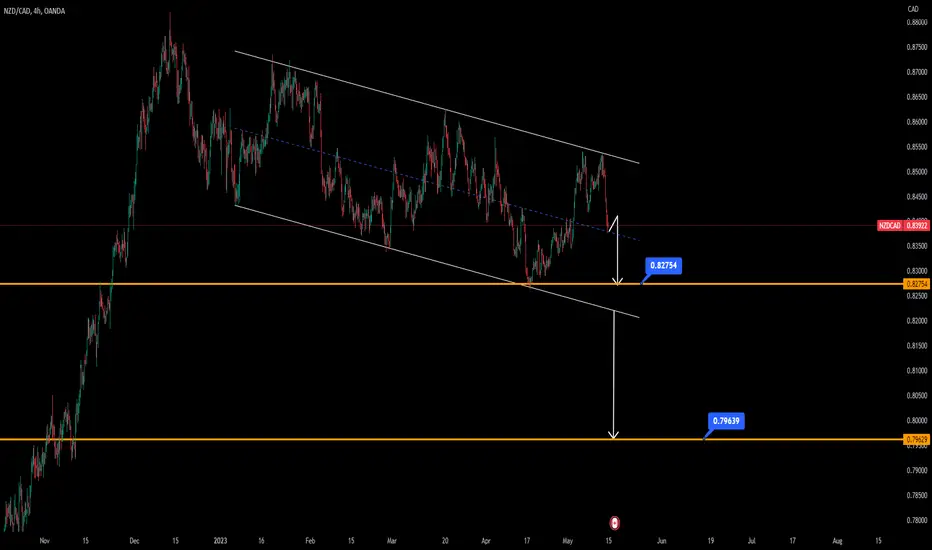Click the CAD currency label above price scale
The image size is (932, 550).
point(913,9)
